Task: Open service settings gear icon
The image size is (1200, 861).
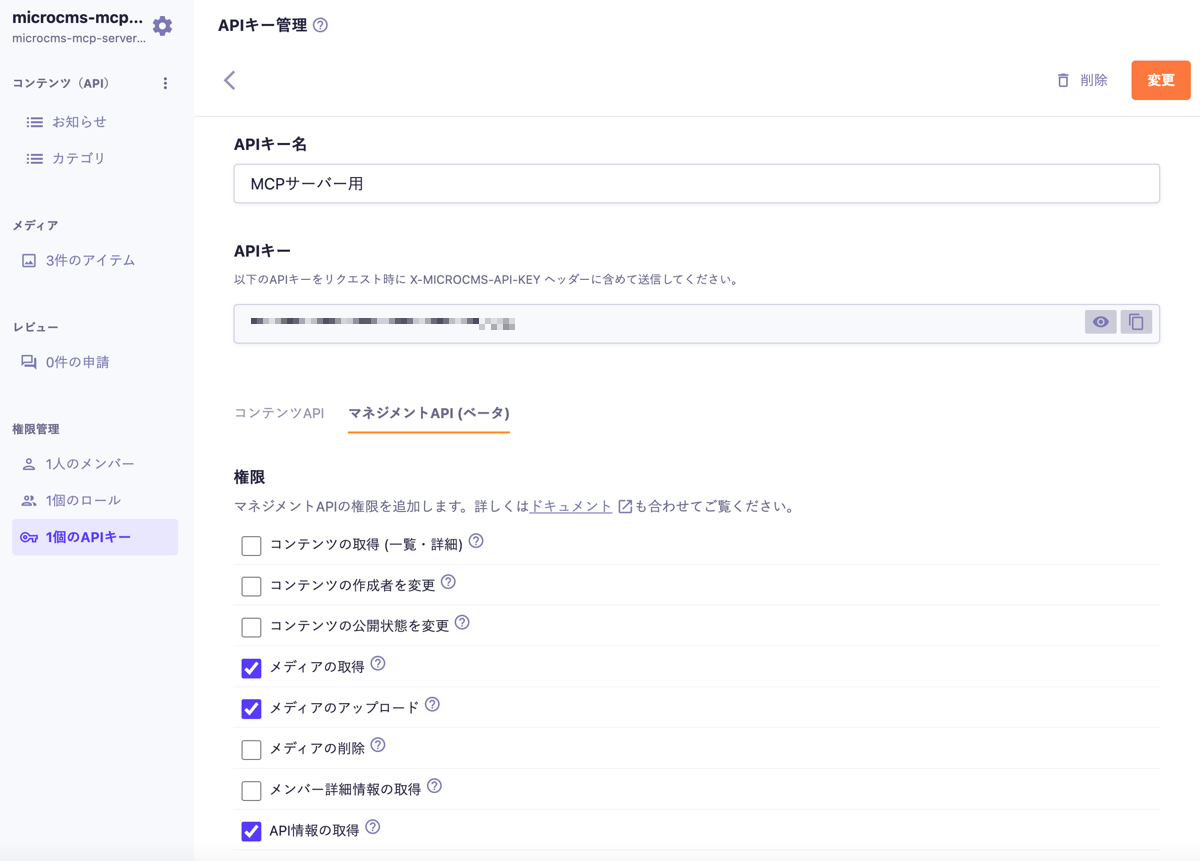Action: pos(162,26)
